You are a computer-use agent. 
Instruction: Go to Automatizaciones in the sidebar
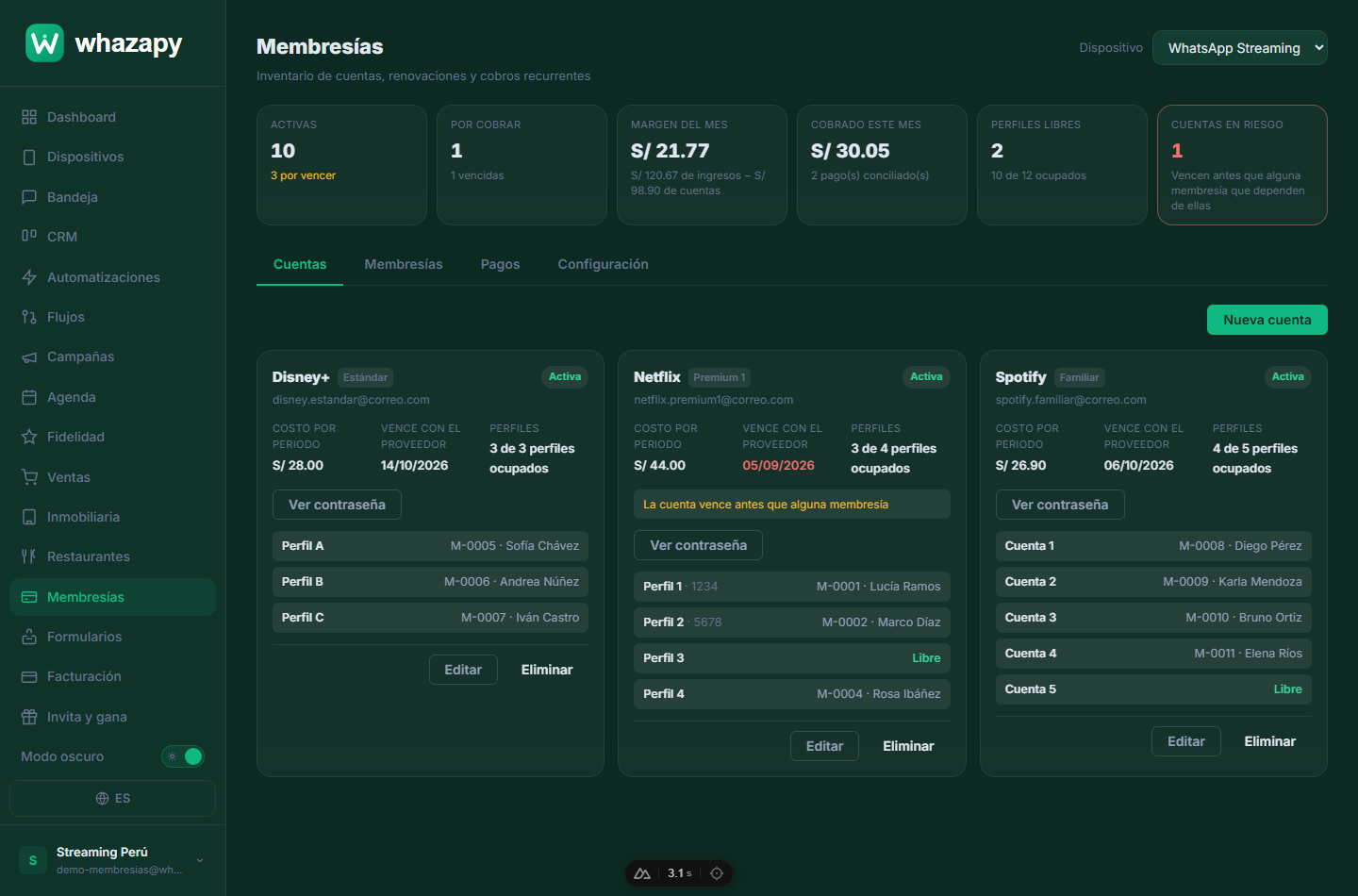click(x=112, y=277)
